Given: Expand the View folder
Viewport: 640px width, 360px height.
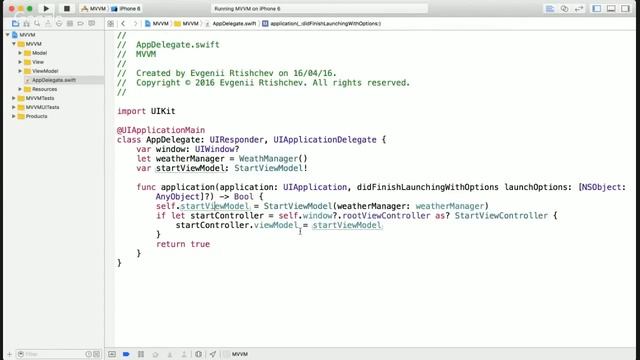Looking at the screenshot, I should click(x=20, y=62).
